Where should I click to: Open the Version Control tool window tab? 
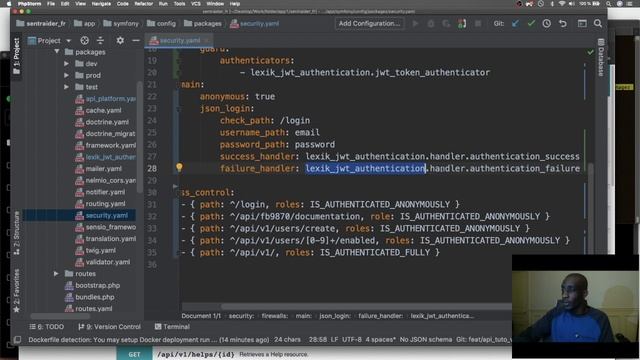point(109,327)
